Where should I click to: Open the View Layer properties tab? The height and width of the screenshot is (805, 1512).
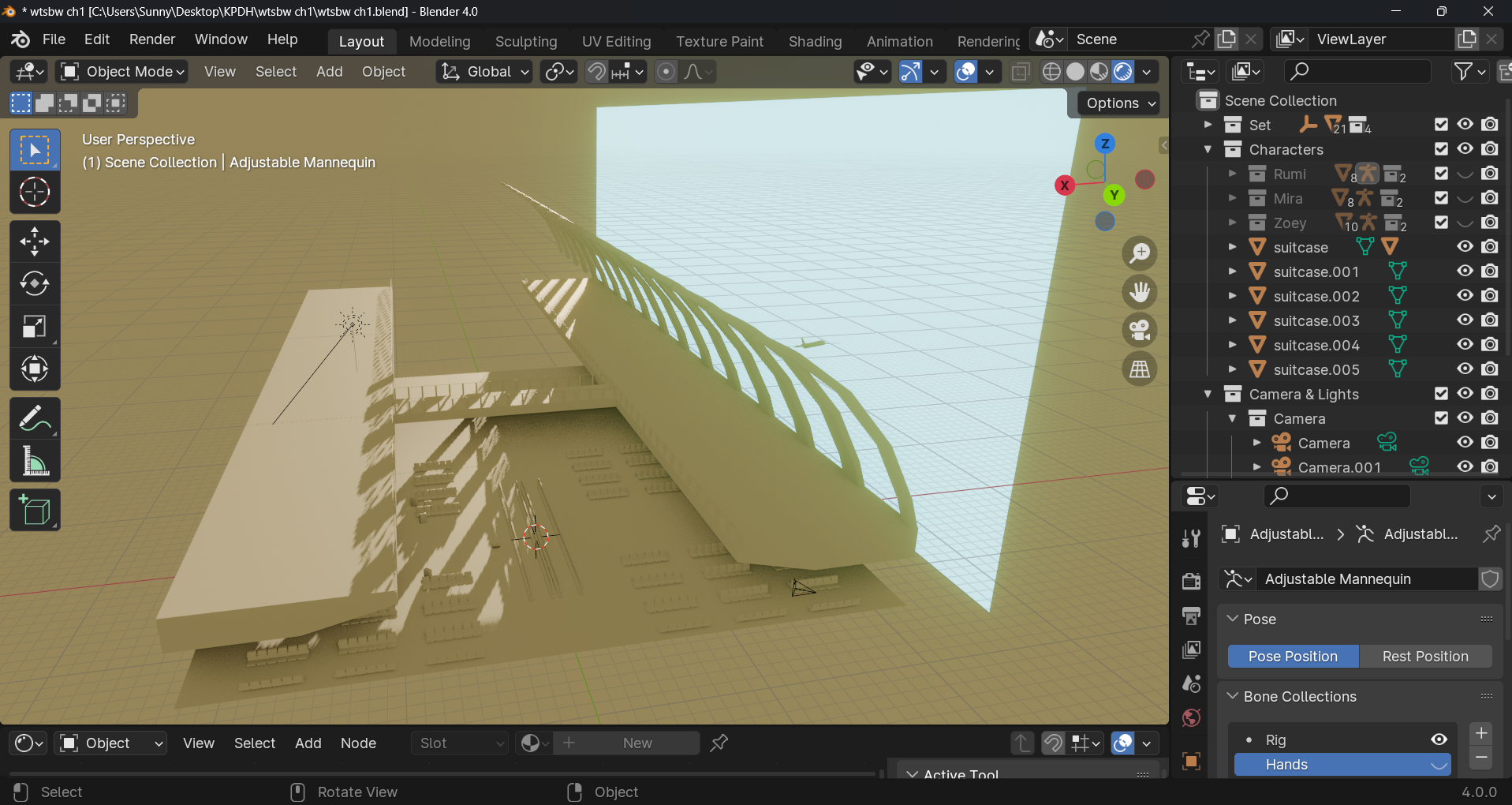tap(1191, 650)
